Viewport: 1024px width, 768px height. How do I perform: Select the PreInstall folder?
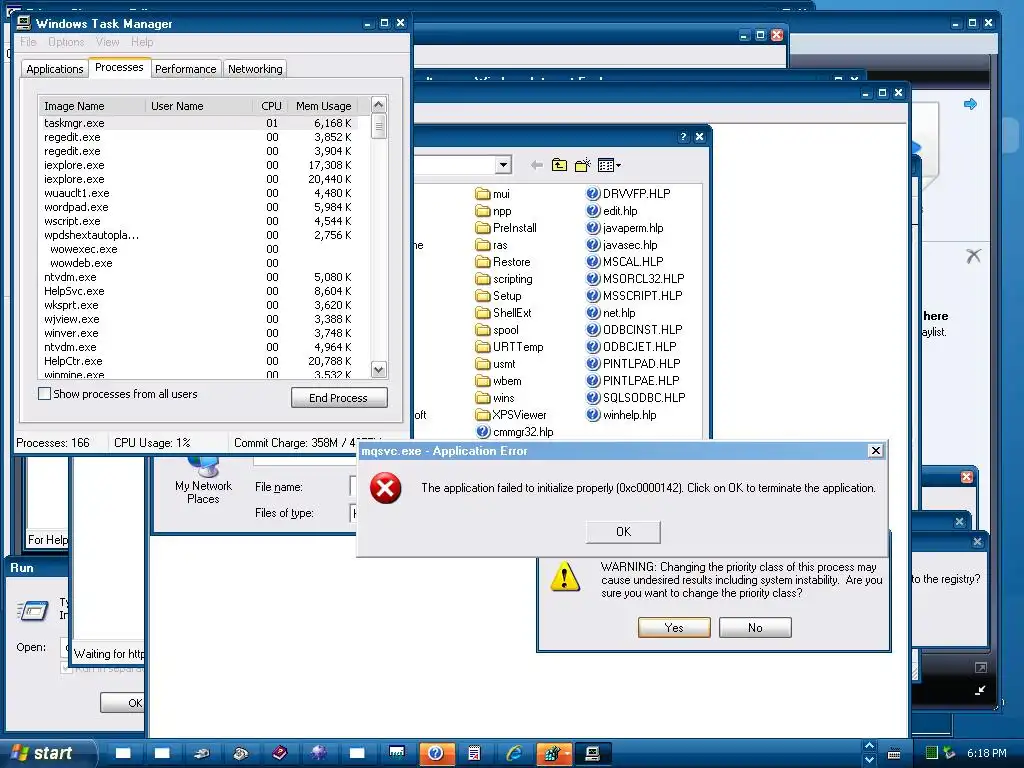tap(506, 228)
